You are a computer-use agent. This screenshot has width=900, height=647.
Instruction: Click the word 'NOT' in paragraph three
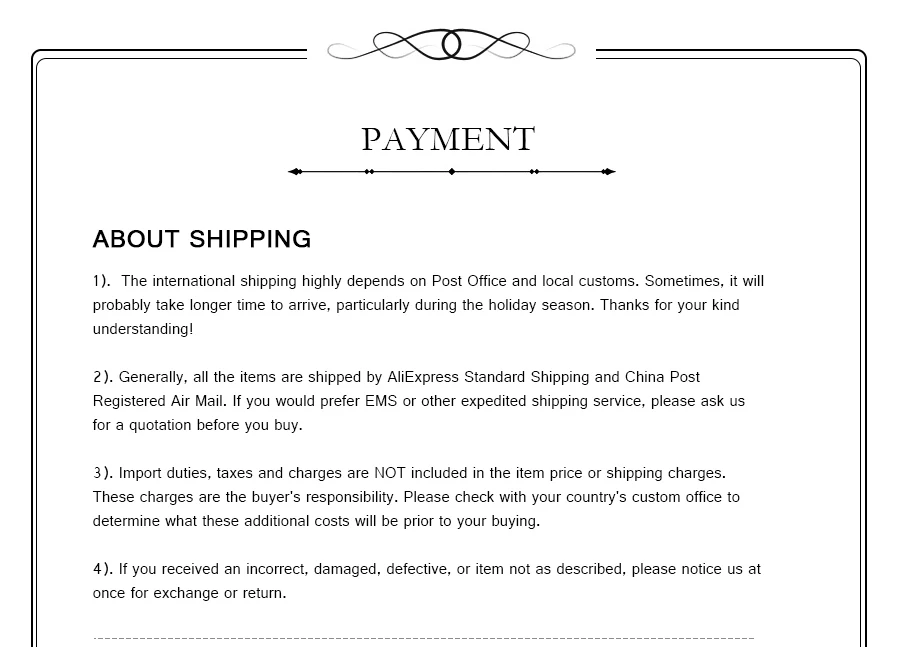click(x=390, y=472)
